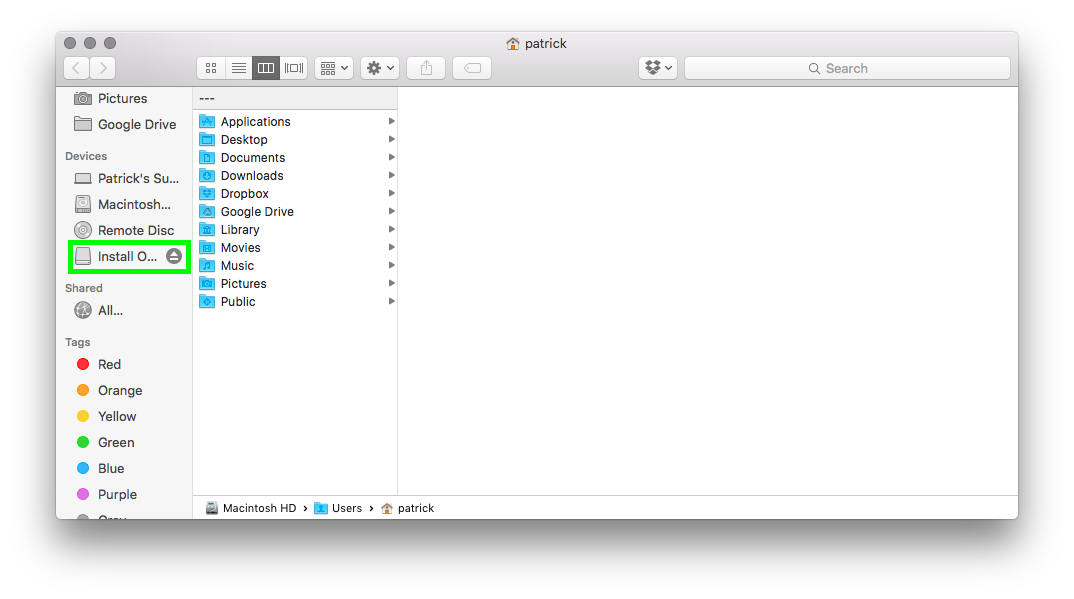Screen dimensions: 1074x599
Task: Click the home icon in window title
Action: (513, 44)
